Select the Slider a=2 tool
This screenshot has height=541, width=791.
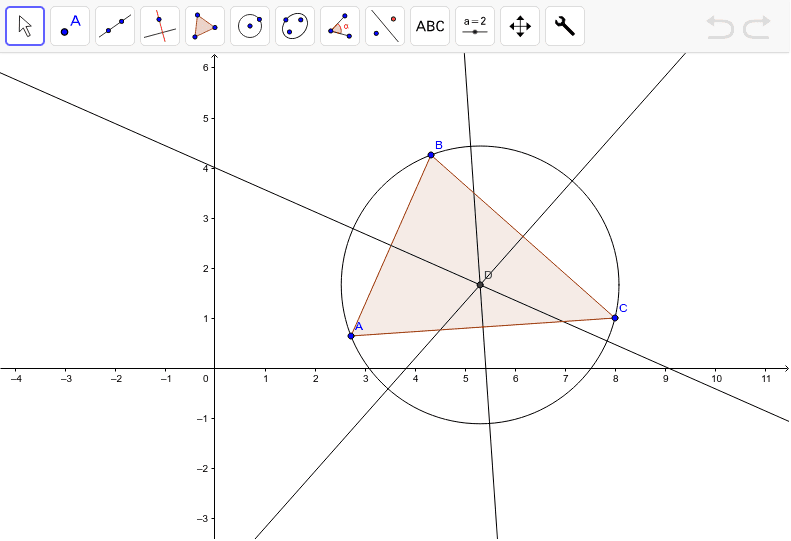[x=475, y=26]
